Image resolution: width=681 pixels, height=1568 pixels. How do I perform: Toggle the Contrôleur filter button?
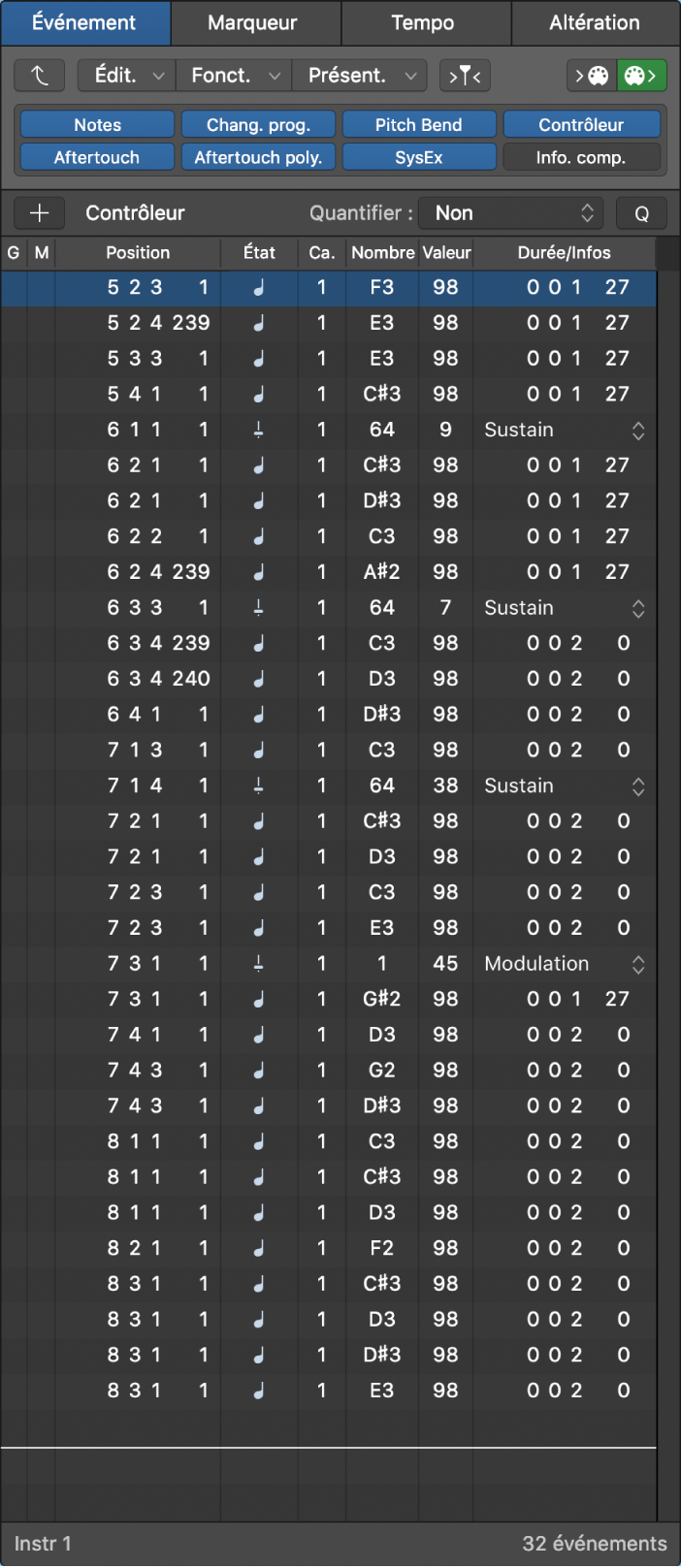581,124
